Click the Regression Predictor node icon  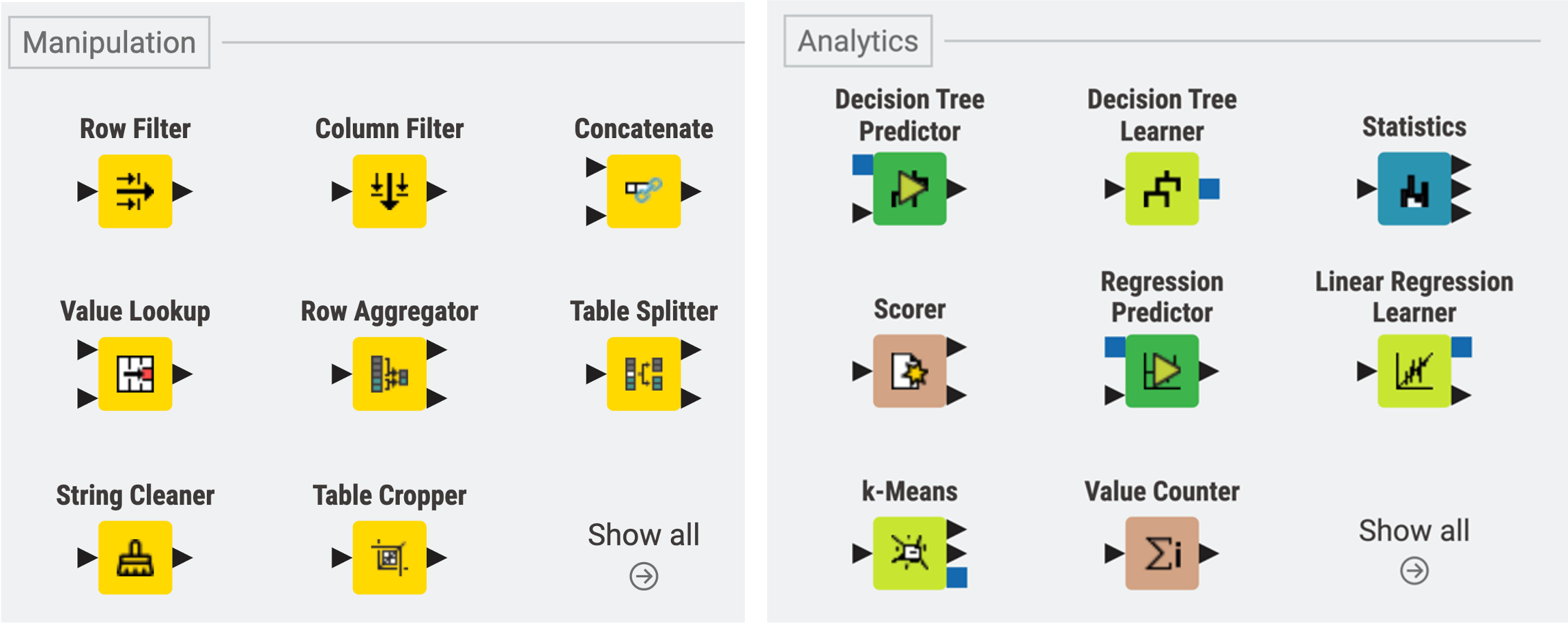pyautogui.click(x=1162, y=371)
